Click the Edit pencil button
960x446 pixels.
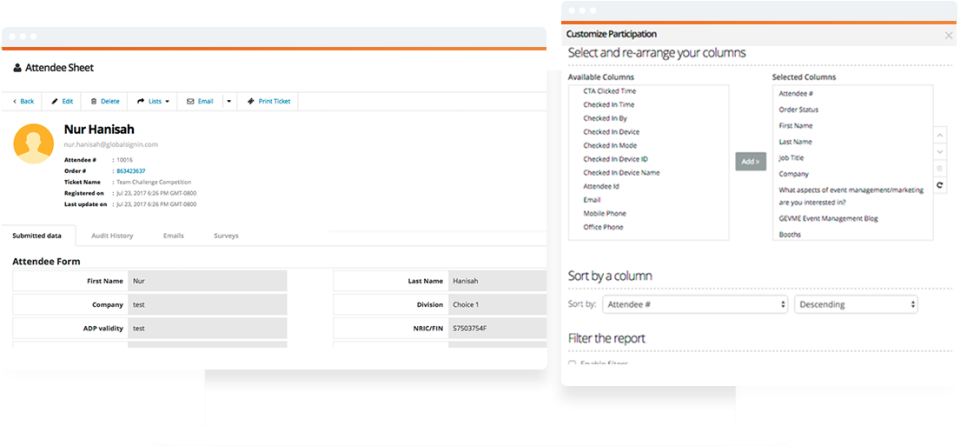62,101
